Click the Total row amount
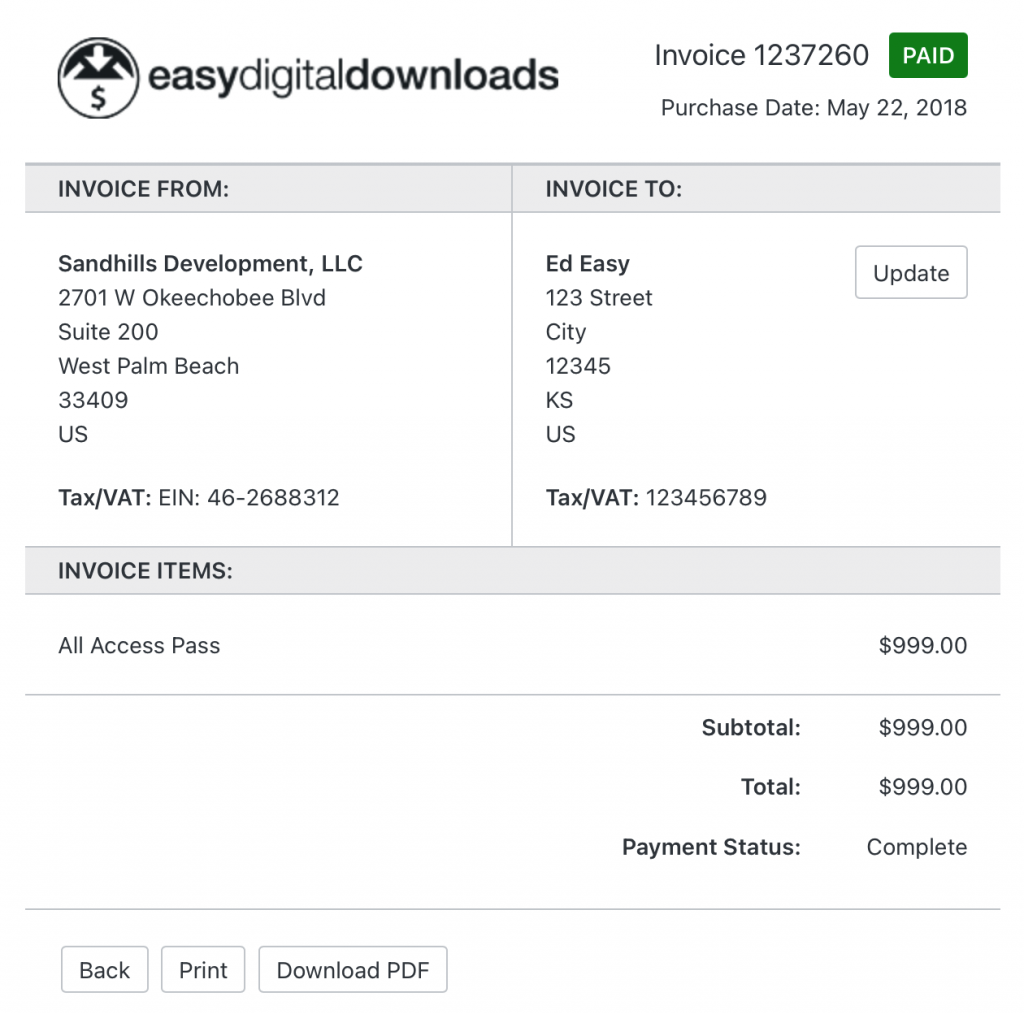Viewport: 1024px width, 1014px height. pyautogui.click(x=922, y=788)
